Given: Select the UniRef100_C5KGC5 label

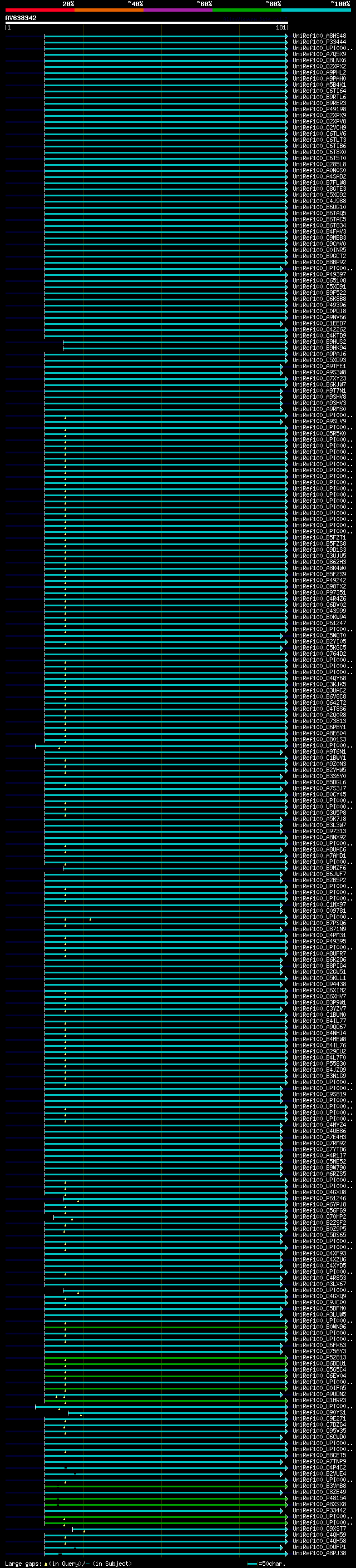Looking at the screenshot, I should coord(319,647).
